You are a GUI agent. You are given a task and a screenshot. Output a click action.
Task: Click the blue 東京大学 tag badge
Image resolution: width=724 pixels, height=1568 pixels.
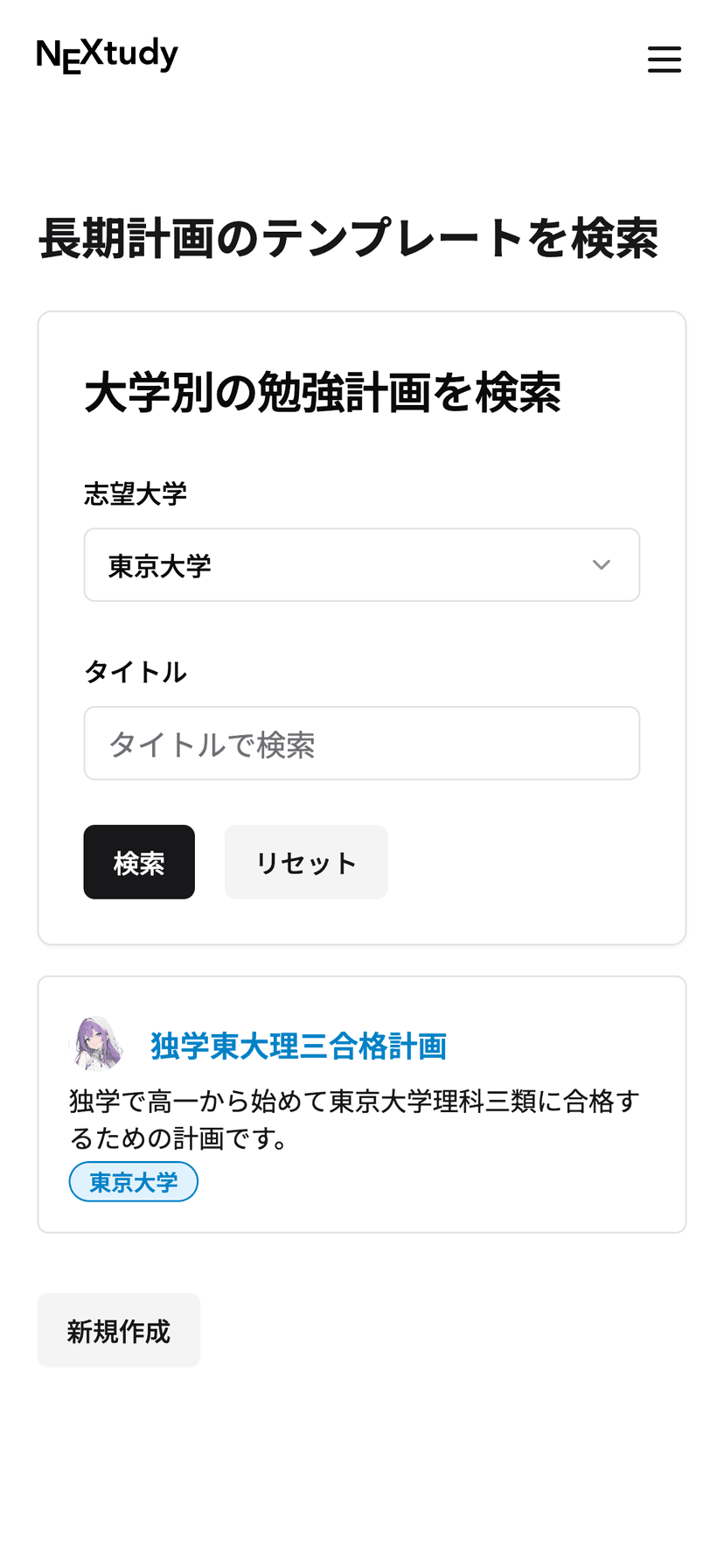tap(134, 1182)
